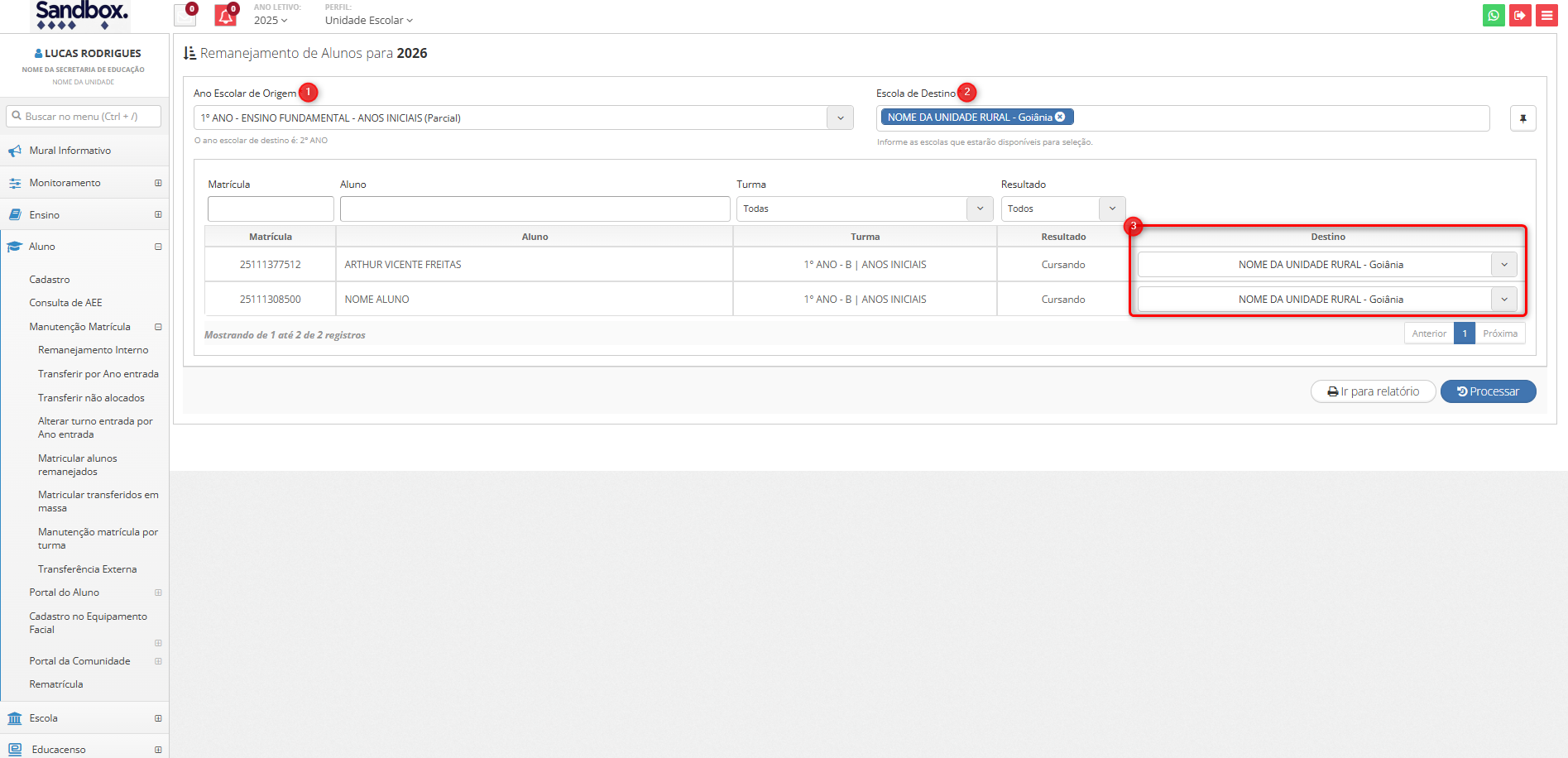Open the notifications bell icon

point(225,16)
